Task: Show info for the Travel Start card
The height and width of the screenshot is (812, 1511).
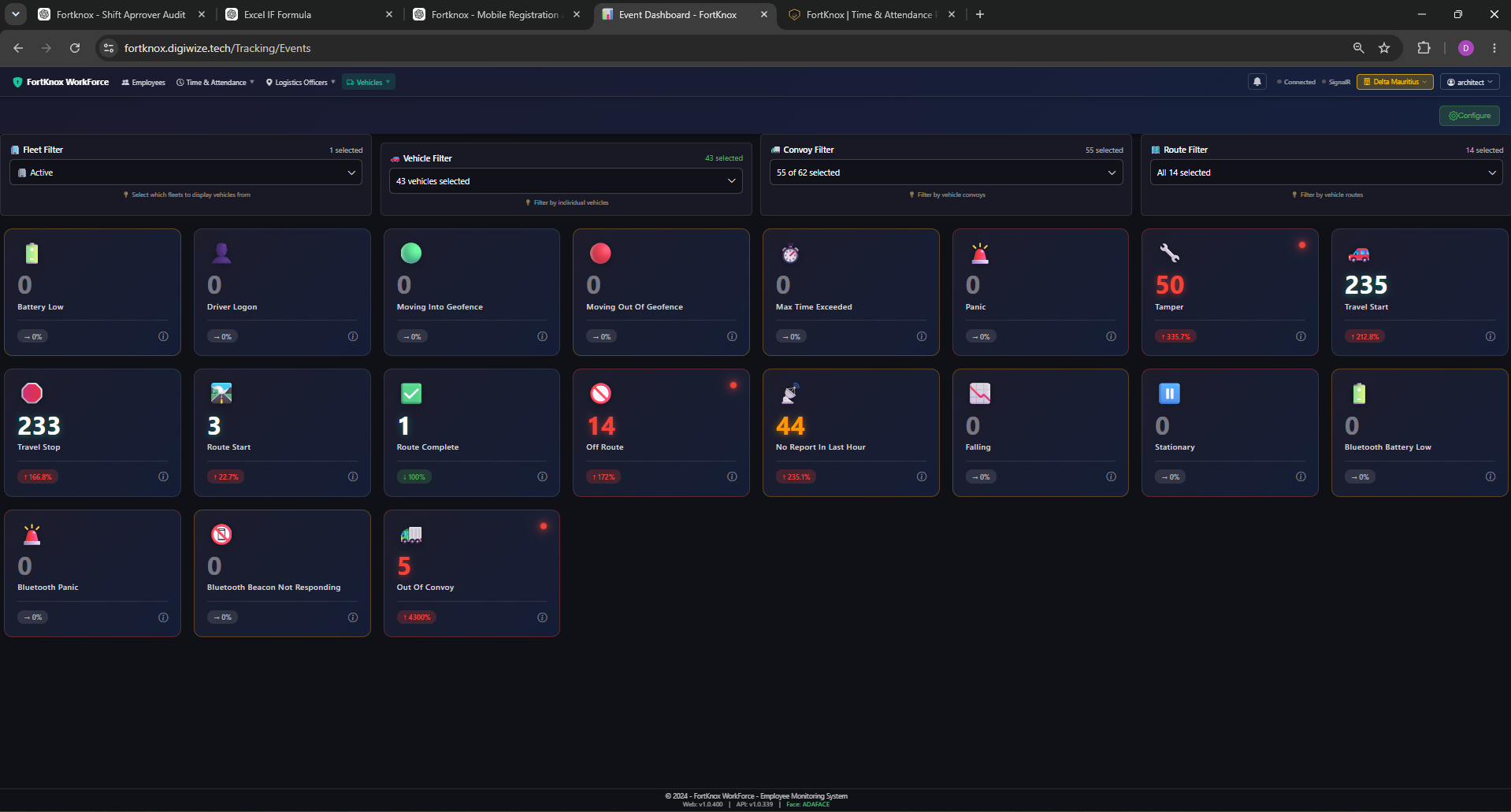Action: pos(1491,336)
